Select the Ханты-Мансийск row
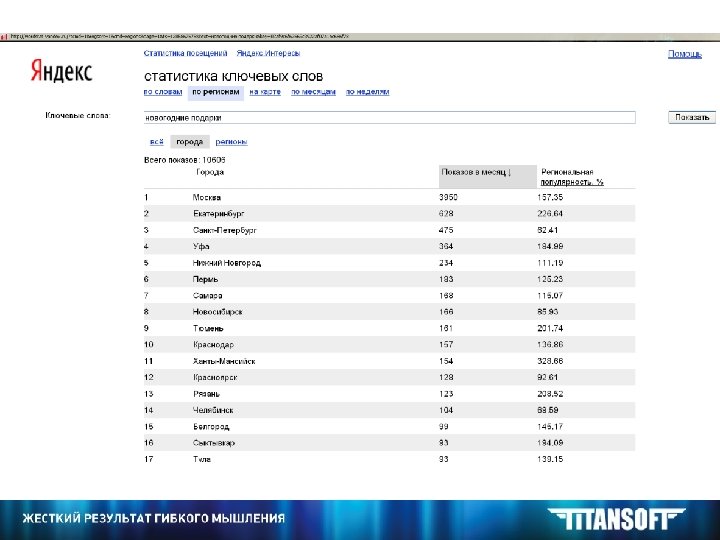720x540 pixels. (389, 361)
